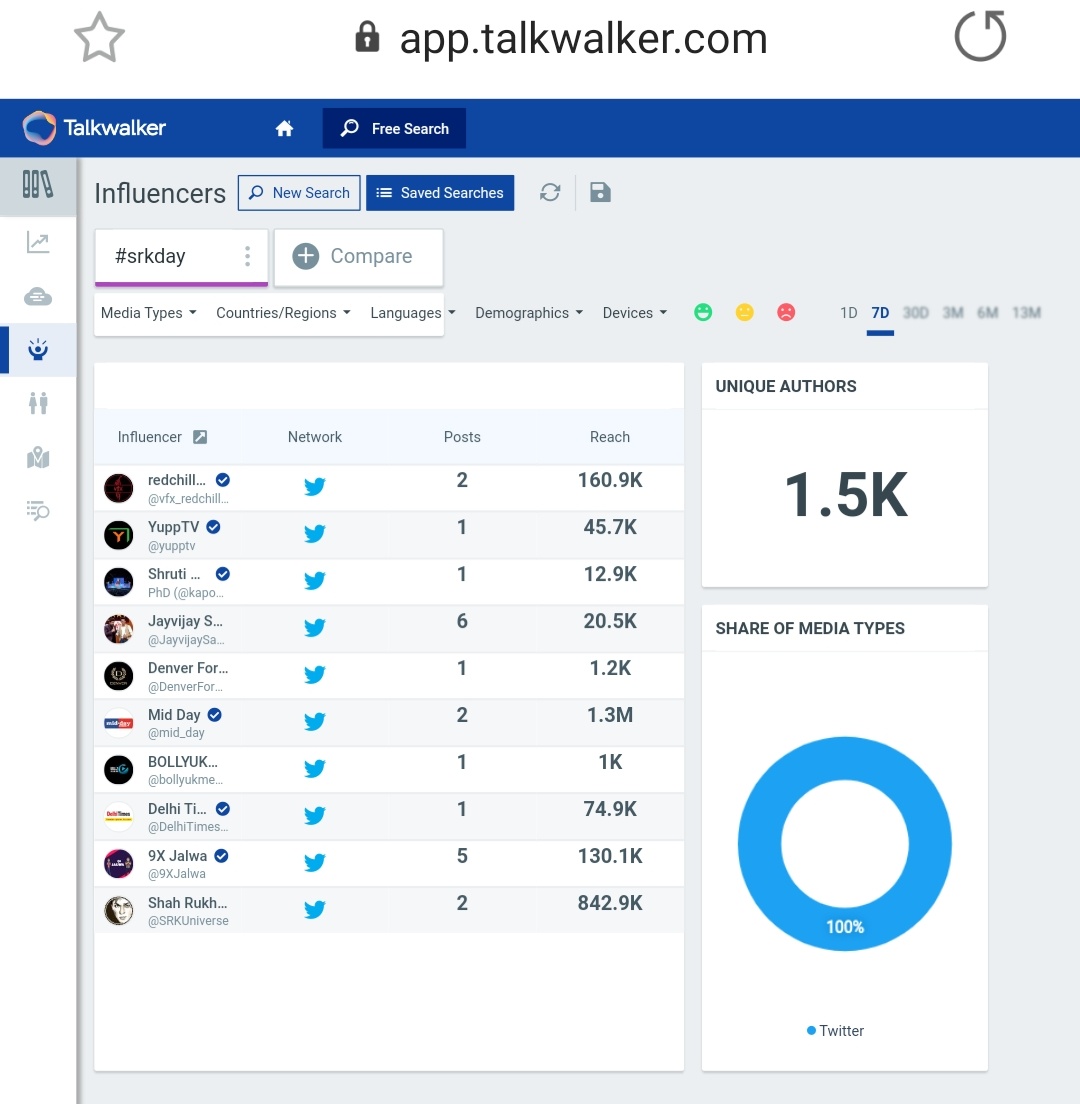Click the Denver For... avatar thumbnail
Image resolution: width=1080 pixels, height=1104 pixels.
(x=118, y=676)
